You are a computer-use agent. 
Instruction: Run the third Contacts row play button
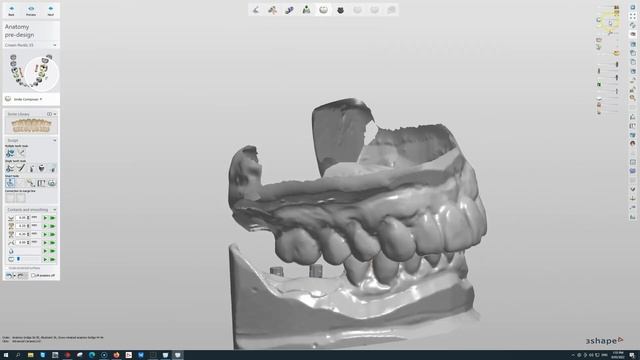point(45,234)
